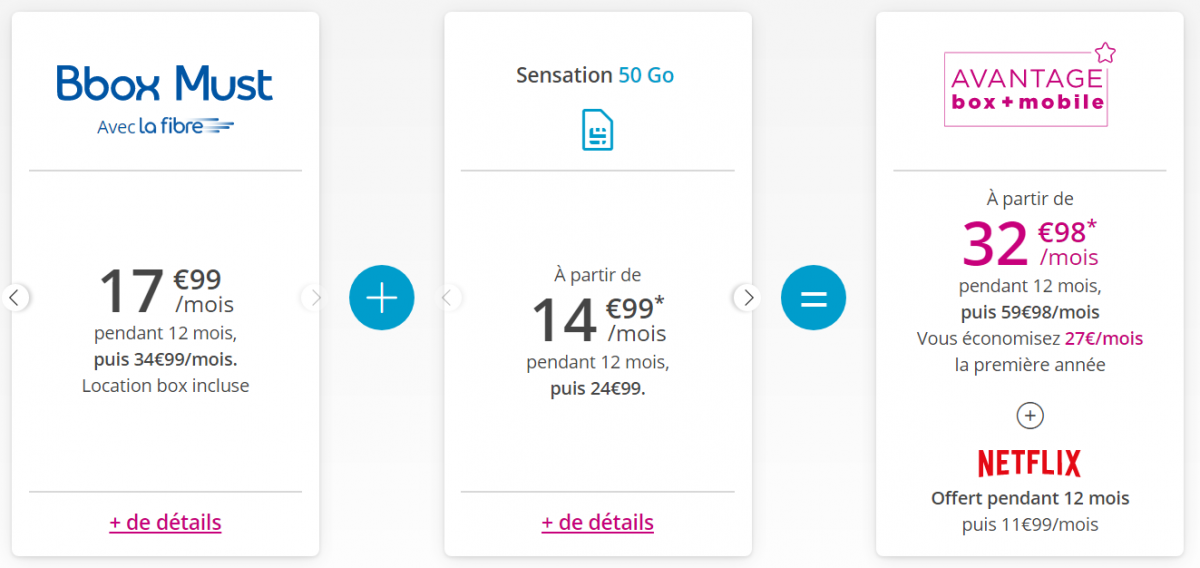
Task: Show next mobile plan with right arrow
Action: (x=747, y=297)
